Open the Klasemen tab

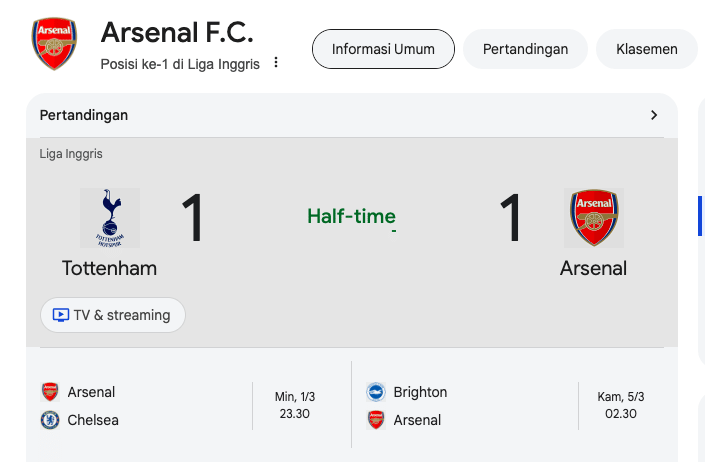[646, 49]
